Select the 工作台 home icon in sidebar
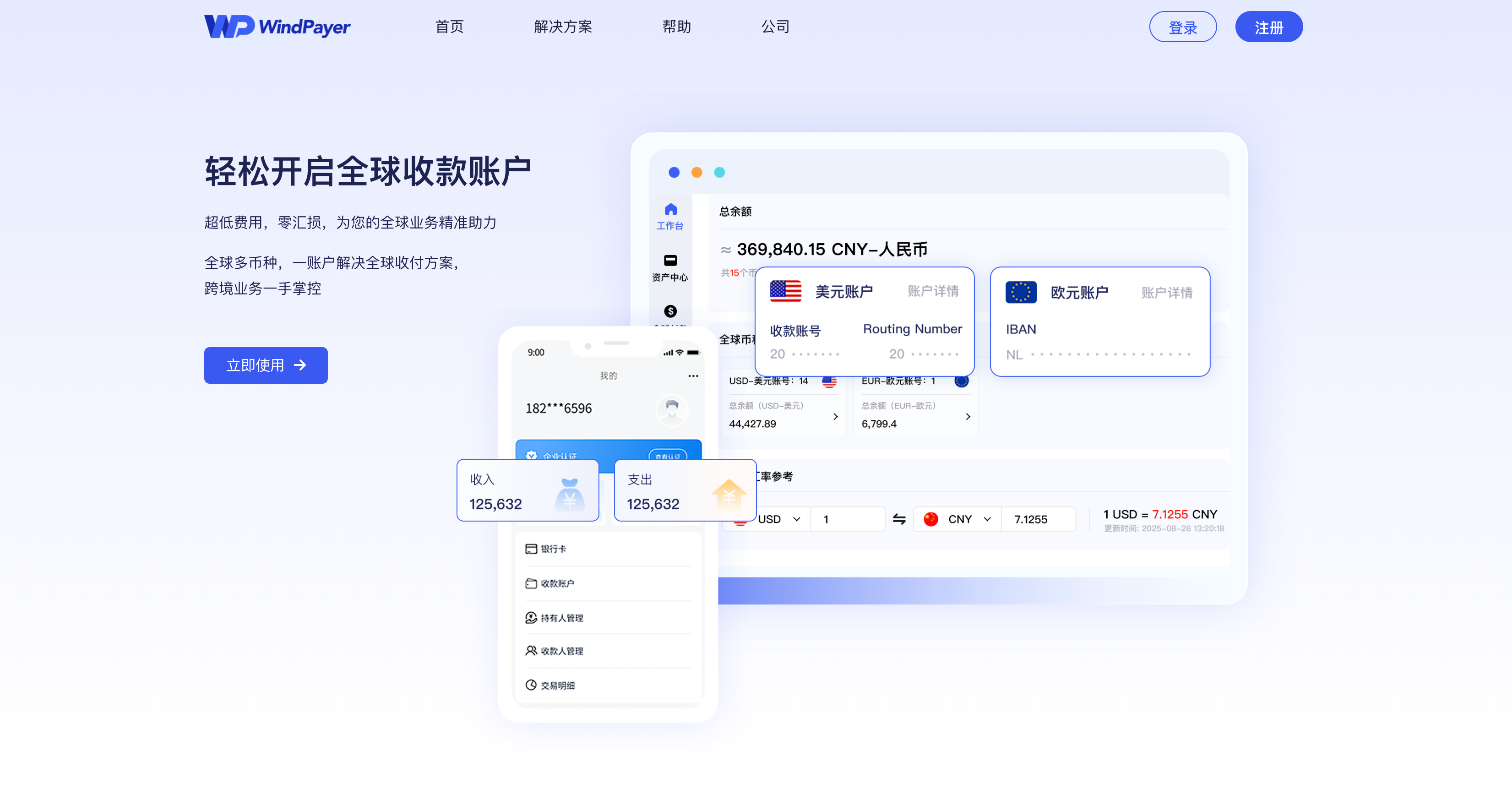The width and height of the screenshot is (1512, 805). 670,210
